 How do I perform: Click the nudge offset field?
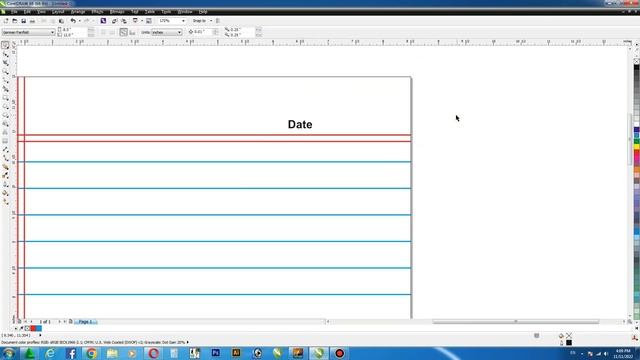pos(203,32)
